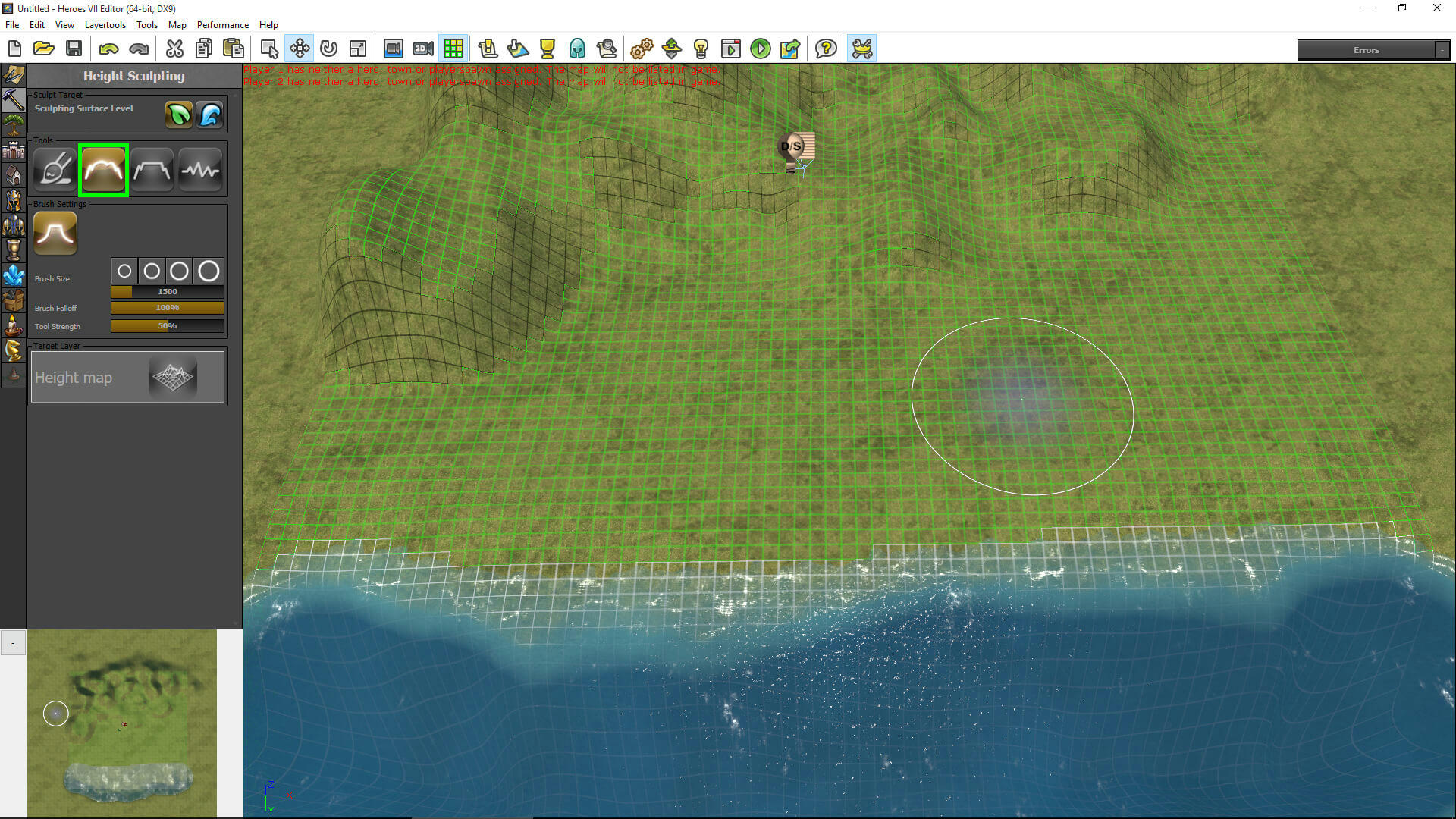Open the hammer sculpting sidebar tab
Image resolution: width=1456 pixels, height=819 pixels.
coord(13,99)
